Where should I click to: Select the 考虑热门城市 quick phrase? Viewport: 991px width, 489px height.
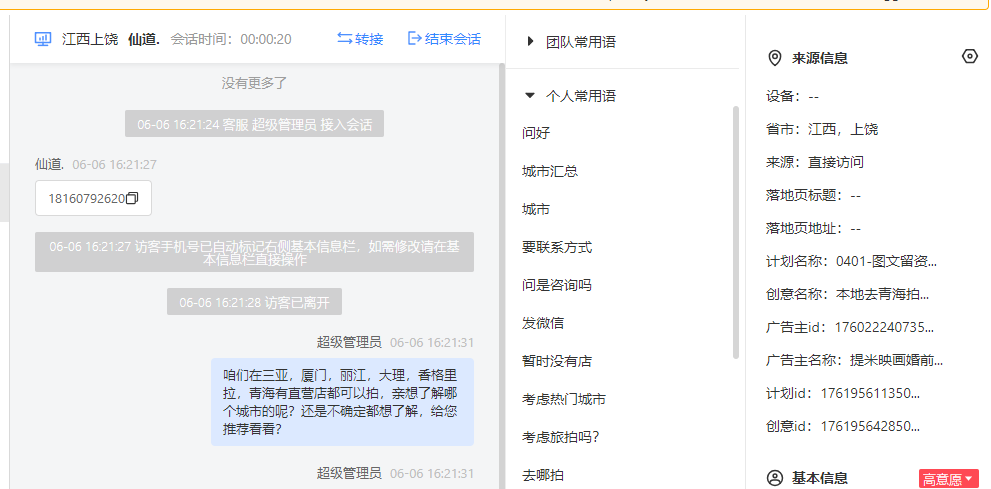(x=564, y=399)
